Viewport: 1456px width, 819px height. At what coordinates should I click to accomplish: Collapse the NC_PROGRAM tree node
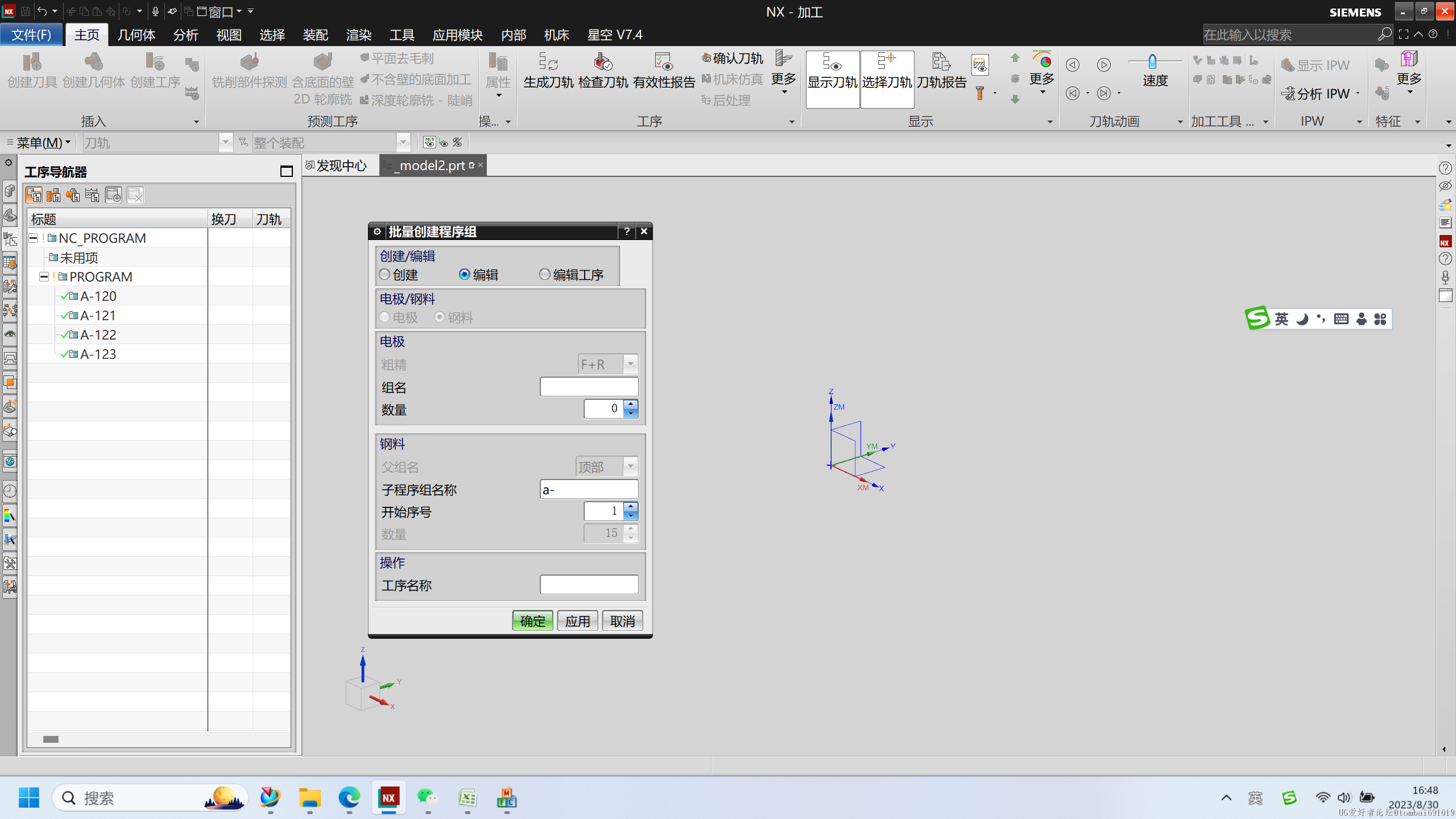click(x=34, y=238)
